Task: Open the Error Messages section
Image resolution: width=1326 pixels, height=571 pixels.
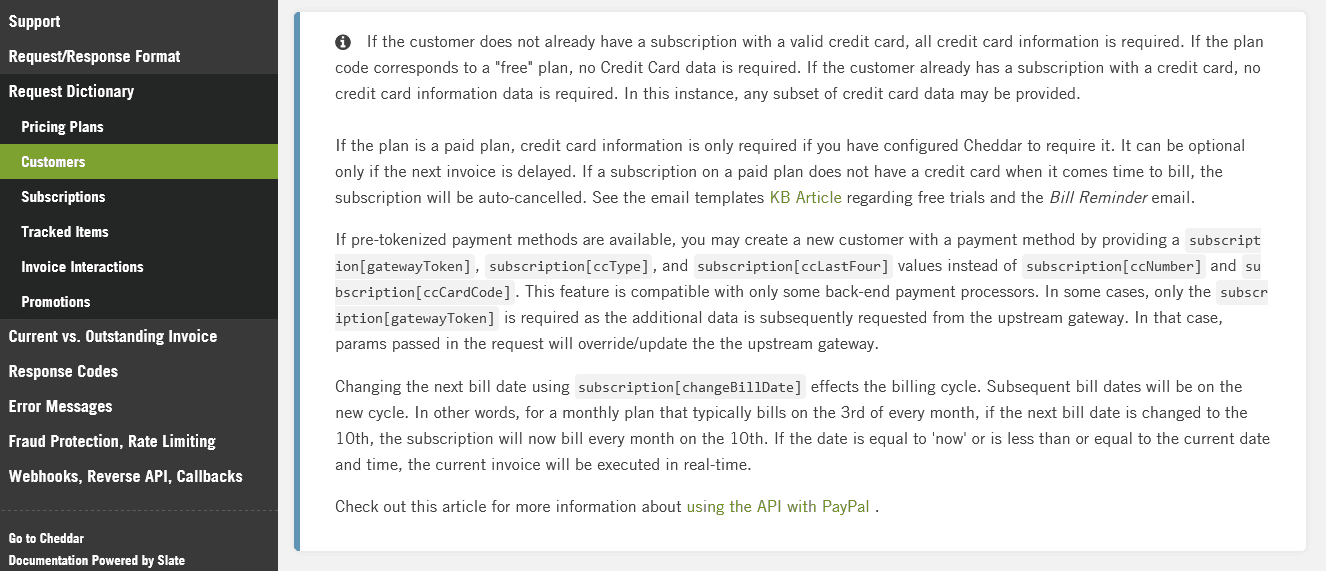Action: tap(60, 406)
